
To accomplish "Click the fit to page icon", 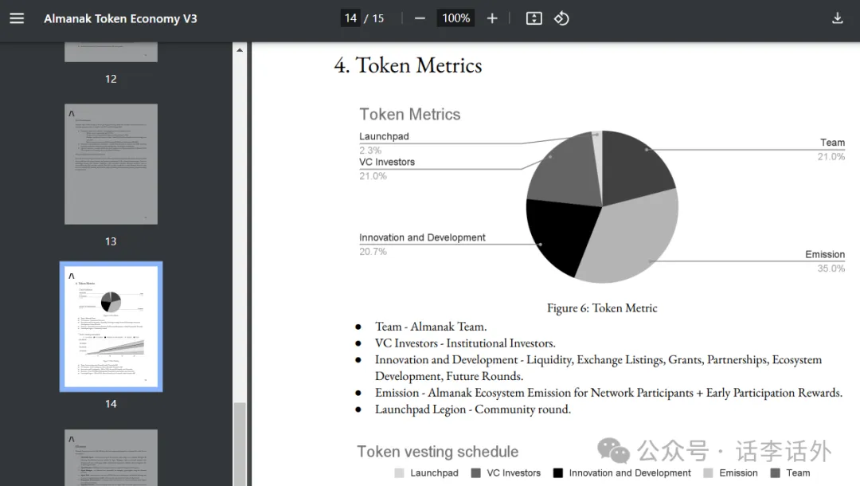I will [534, 18].
